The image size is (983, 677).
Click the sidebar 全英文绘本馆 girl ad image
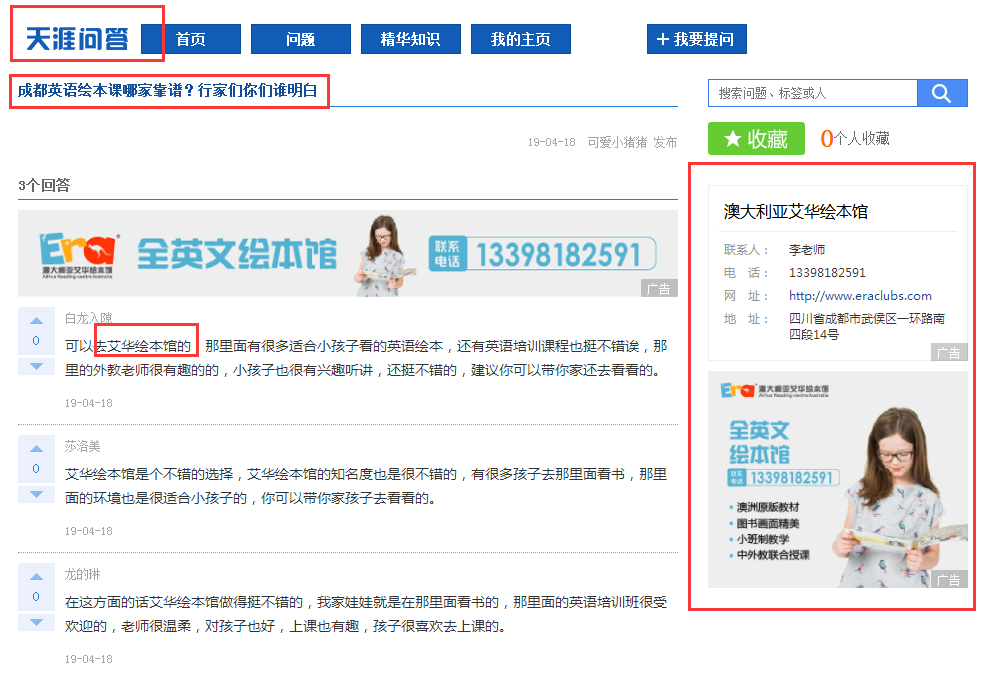[x=838, y=480]
